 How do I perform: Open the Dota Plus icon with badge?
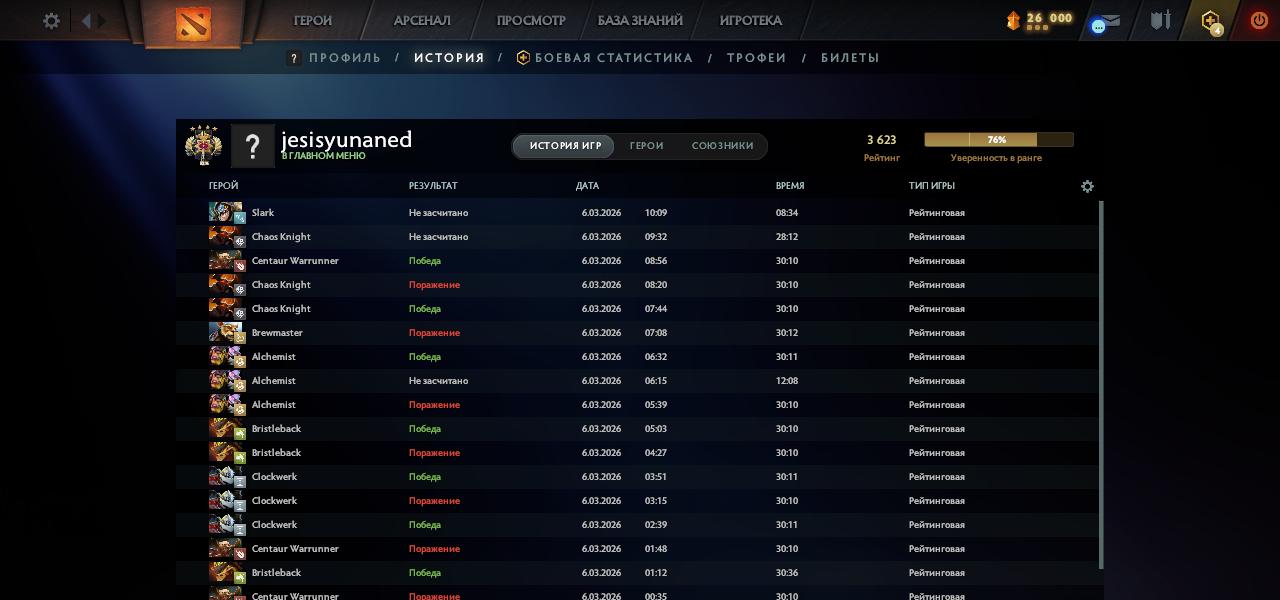(x=1211, y=21)
